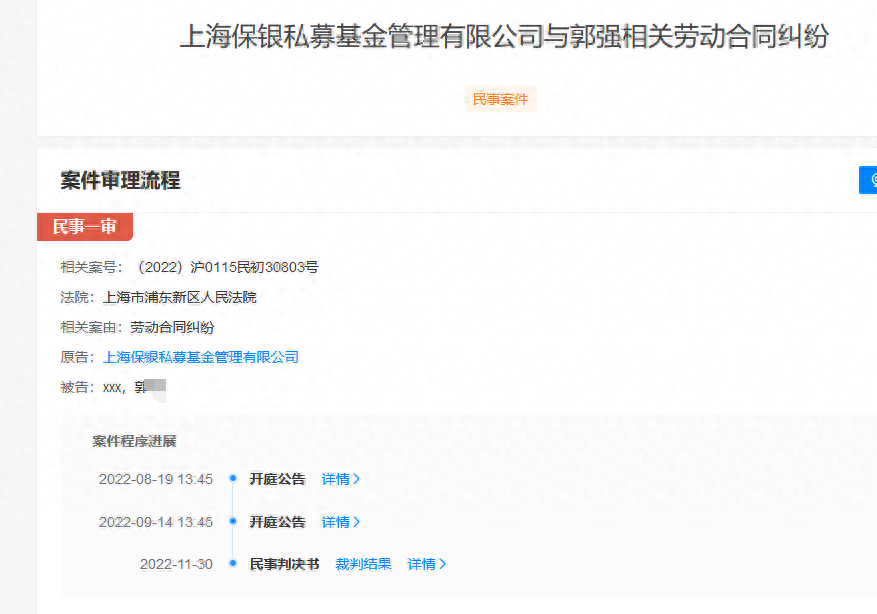This screenshot has height=614, width=877.
Task: Click the timeline dot for 民事判决书
Action: click(233, 563)
